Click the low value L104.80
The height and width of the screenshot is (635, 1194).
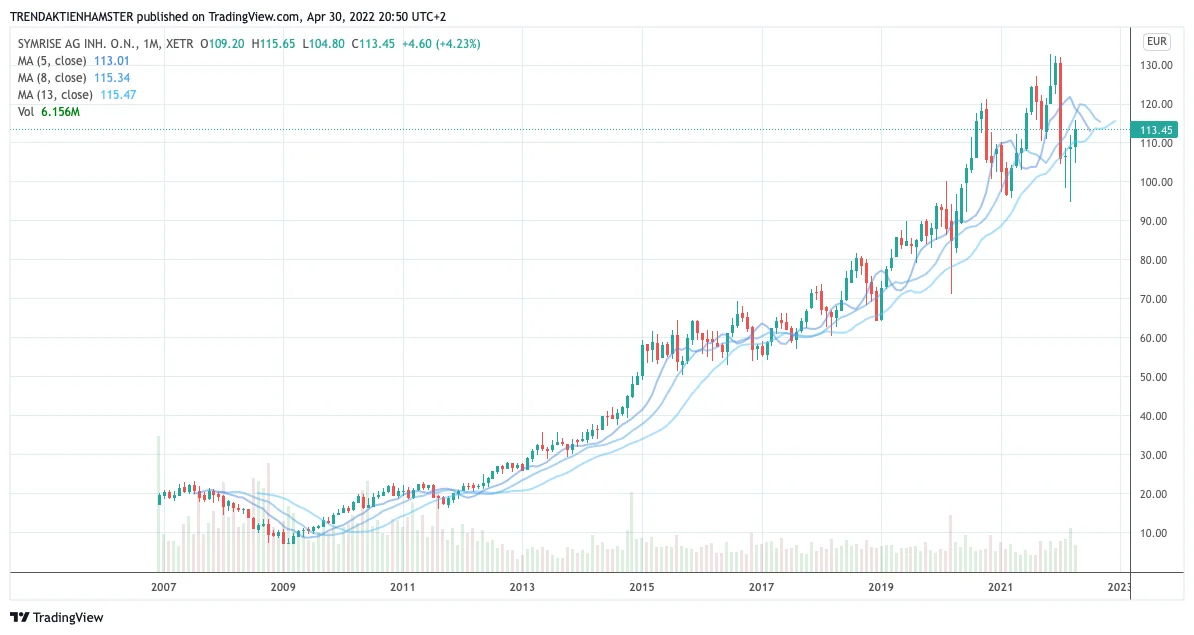pos(324,44)
